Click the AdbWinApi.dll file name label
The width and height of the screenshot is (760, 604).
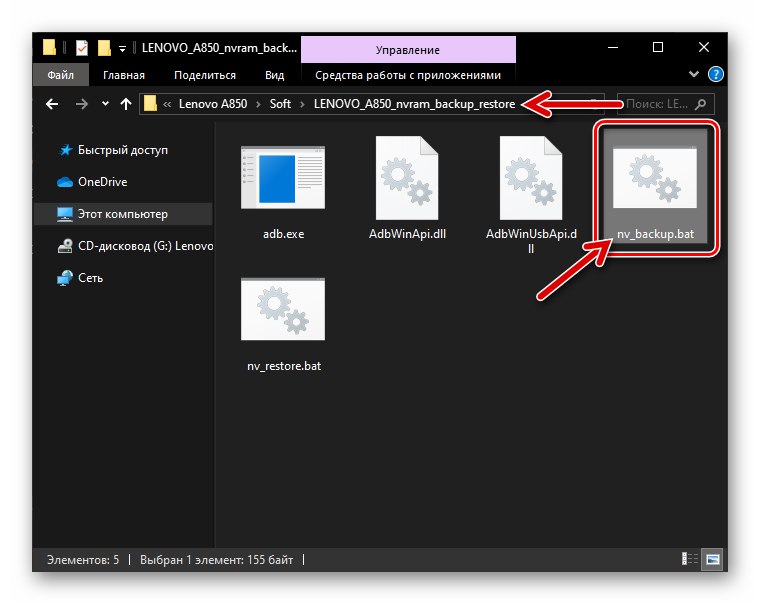click(x=407, y=234)
